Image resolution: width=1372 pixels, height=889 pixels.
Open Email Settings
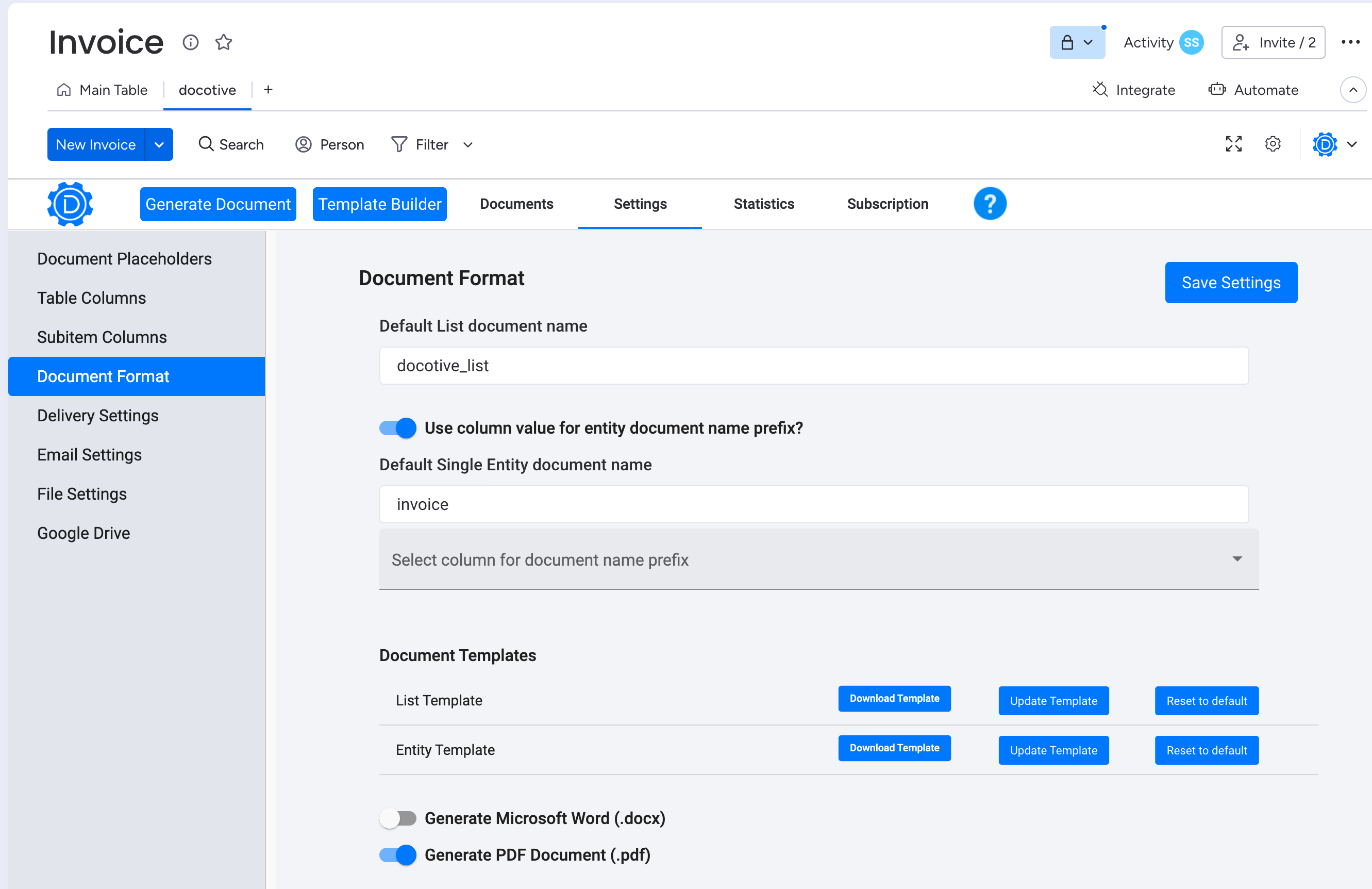[137, 455]
